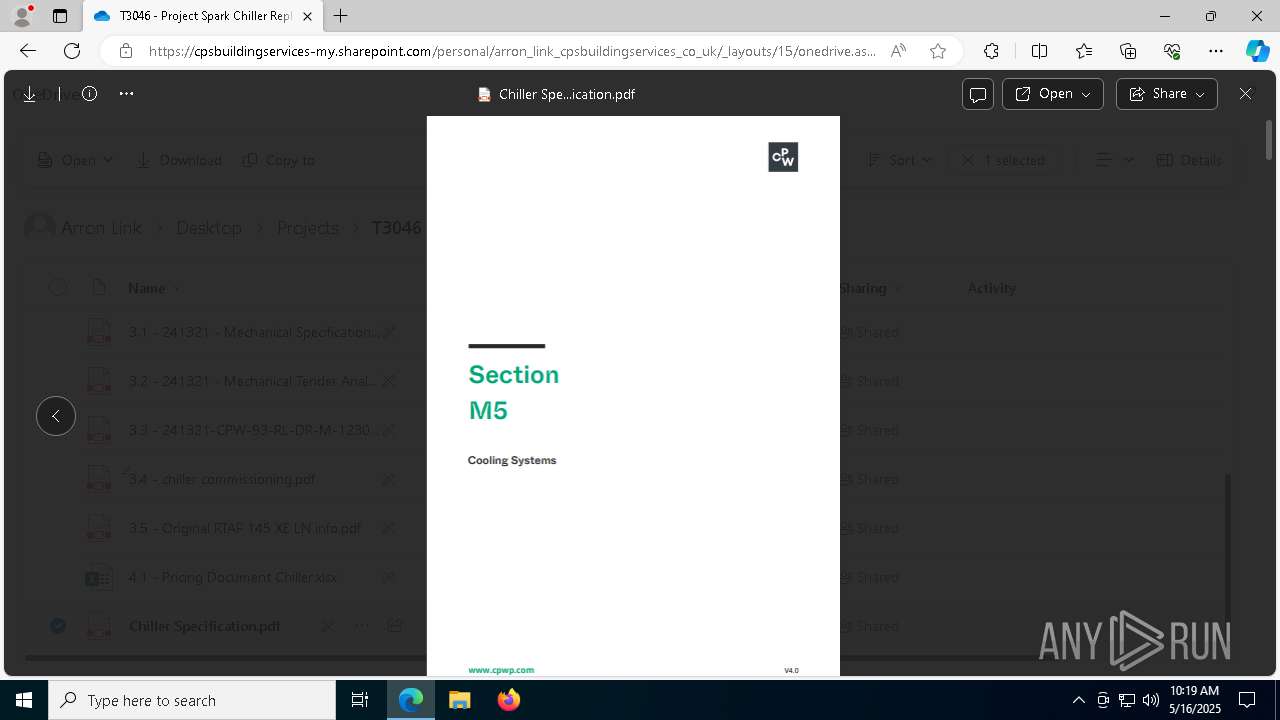The height and width of the screenshot is (720, 1280).
Task: Navigate to Desktop breadcrumb
Action: 209,228
